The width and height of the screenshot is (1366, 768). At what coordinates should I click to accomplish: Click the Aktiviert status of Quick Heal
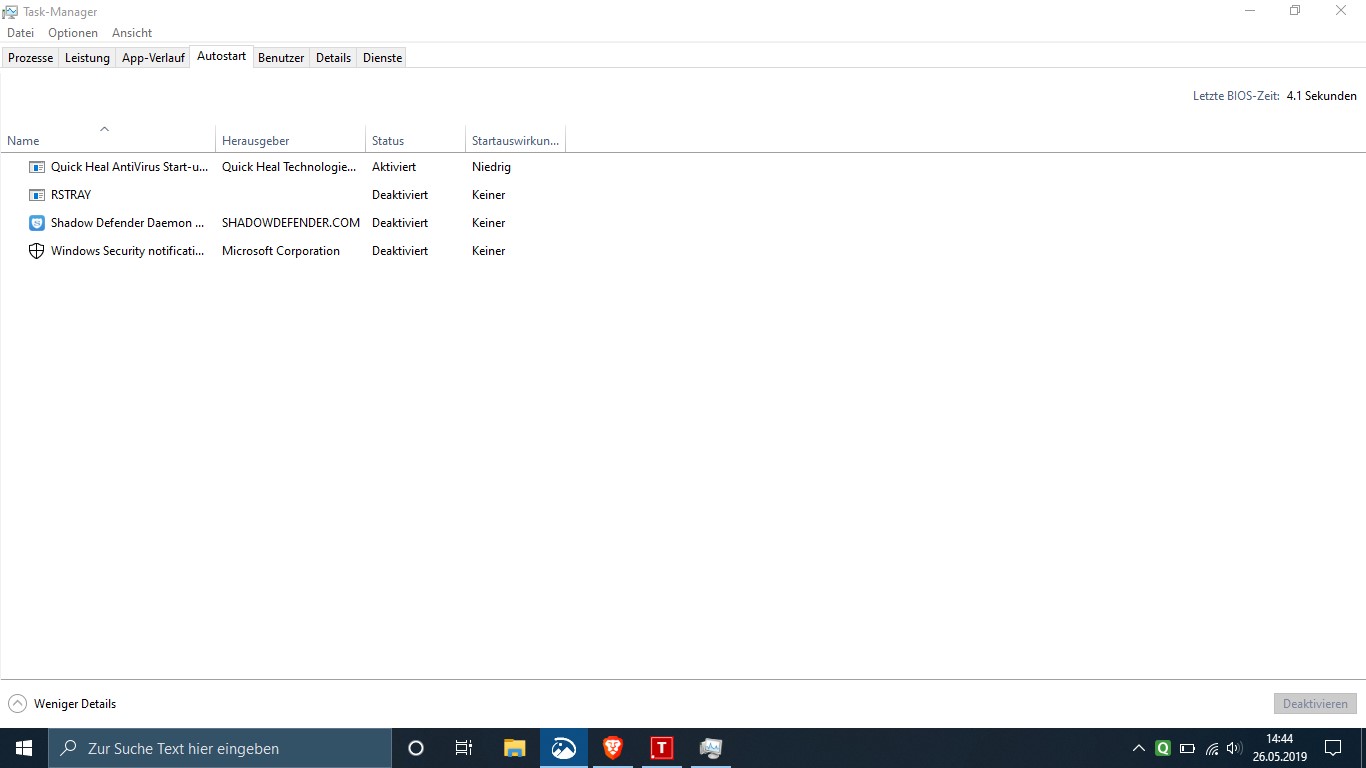point(394,167)
